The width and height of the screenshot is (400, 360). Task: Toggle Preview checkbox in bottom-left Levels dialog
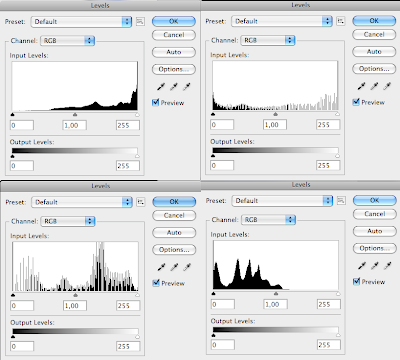pos(156,283)
